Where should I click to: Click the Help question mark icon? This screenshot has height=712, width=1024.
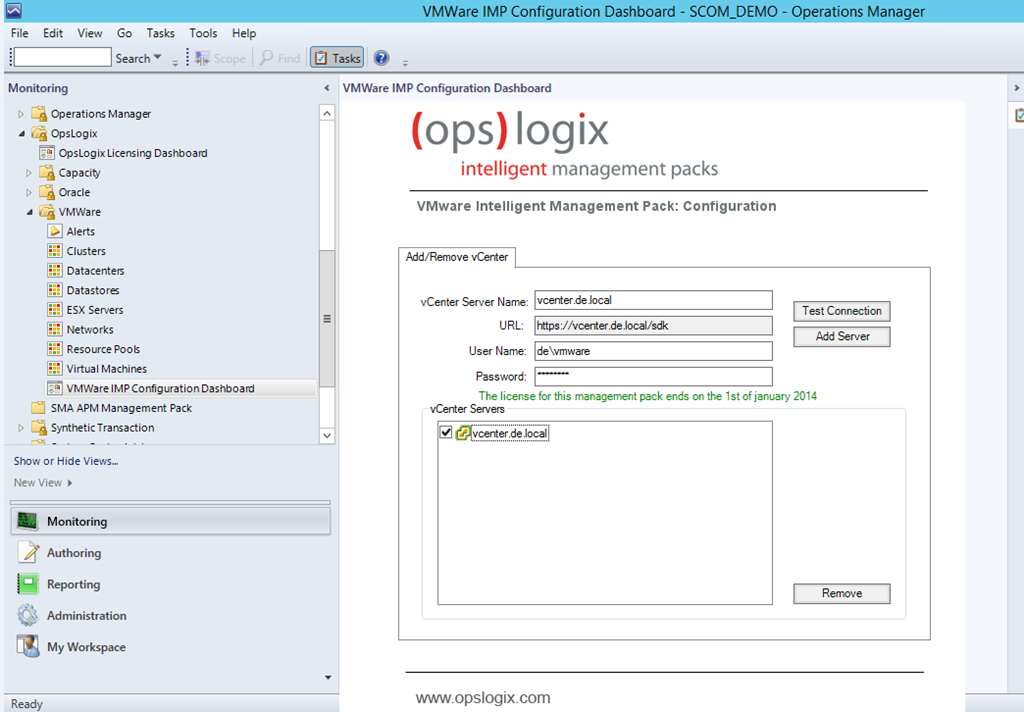pos(381,58)
